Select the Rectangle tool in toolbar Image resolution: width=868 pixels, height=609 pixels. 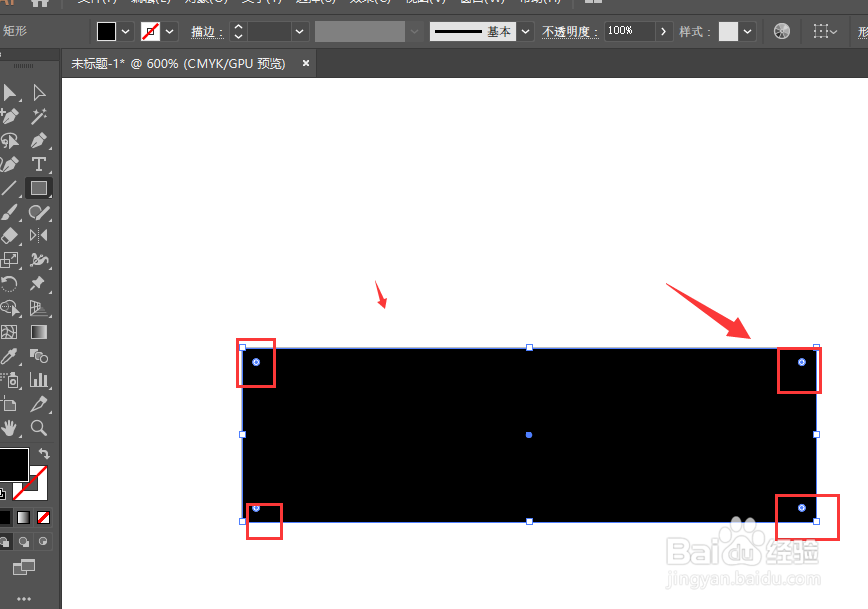pyautogui.click(x=39, y=189)
